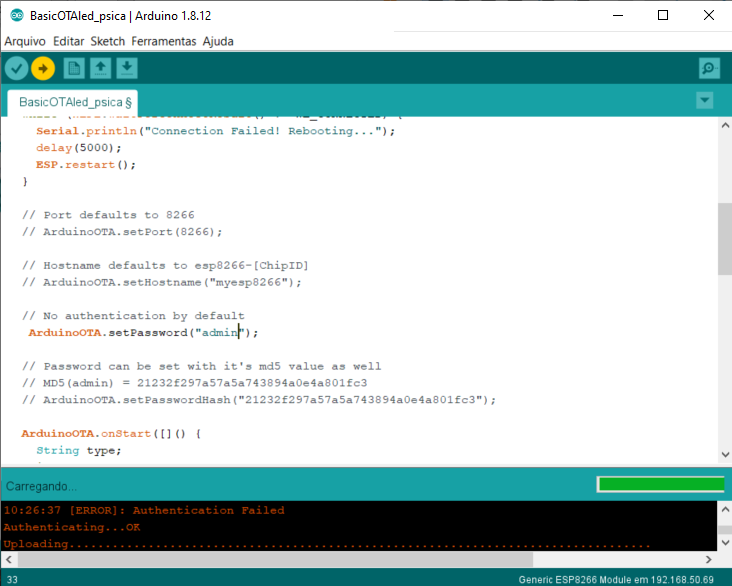Click the comment 'Hostname defaults to esp8266-[ChipID]'
The height and width of the screenshot is (586, 732).
point(165,265)
